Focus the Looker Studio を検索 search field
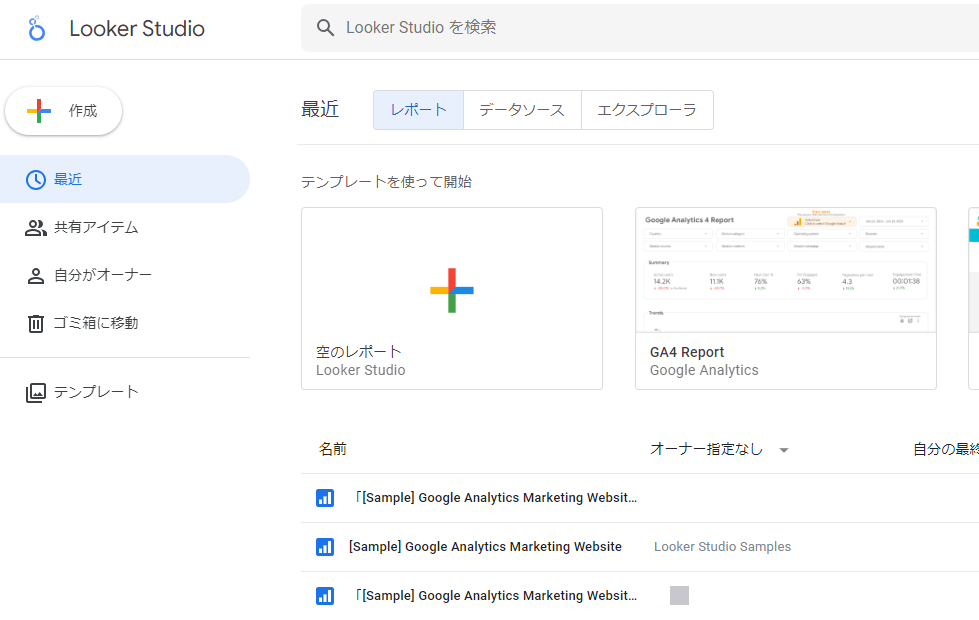This screenshot has width=979, height=620. tap(640, 28)
